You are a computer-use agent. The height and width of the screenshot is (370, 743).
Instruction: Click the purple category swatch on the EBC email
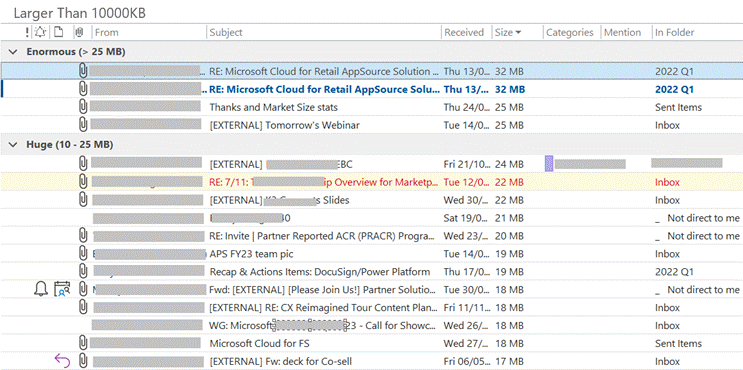[549, 164]
